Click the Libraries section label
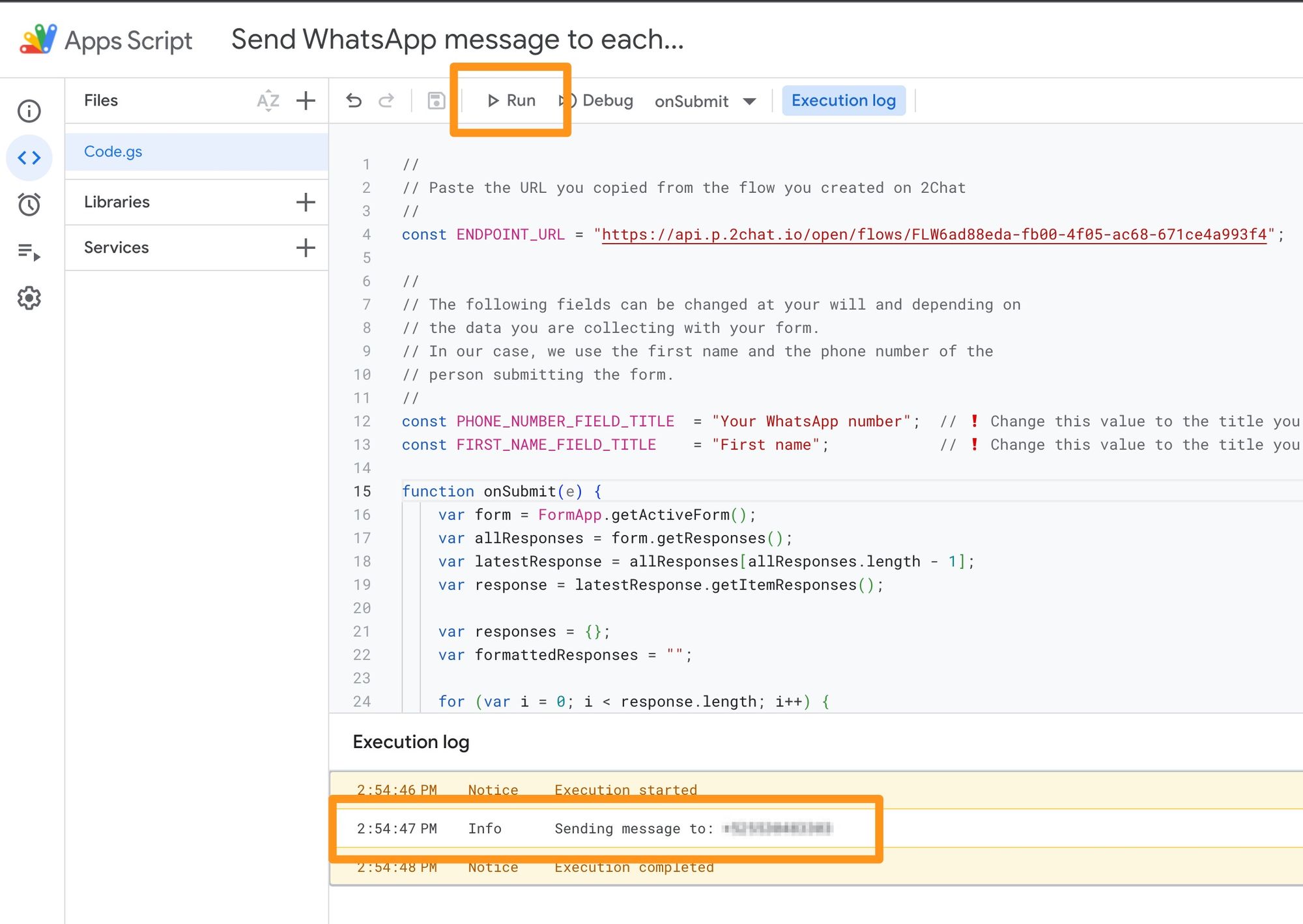The image size is (1303, 924). pos(117,202)
